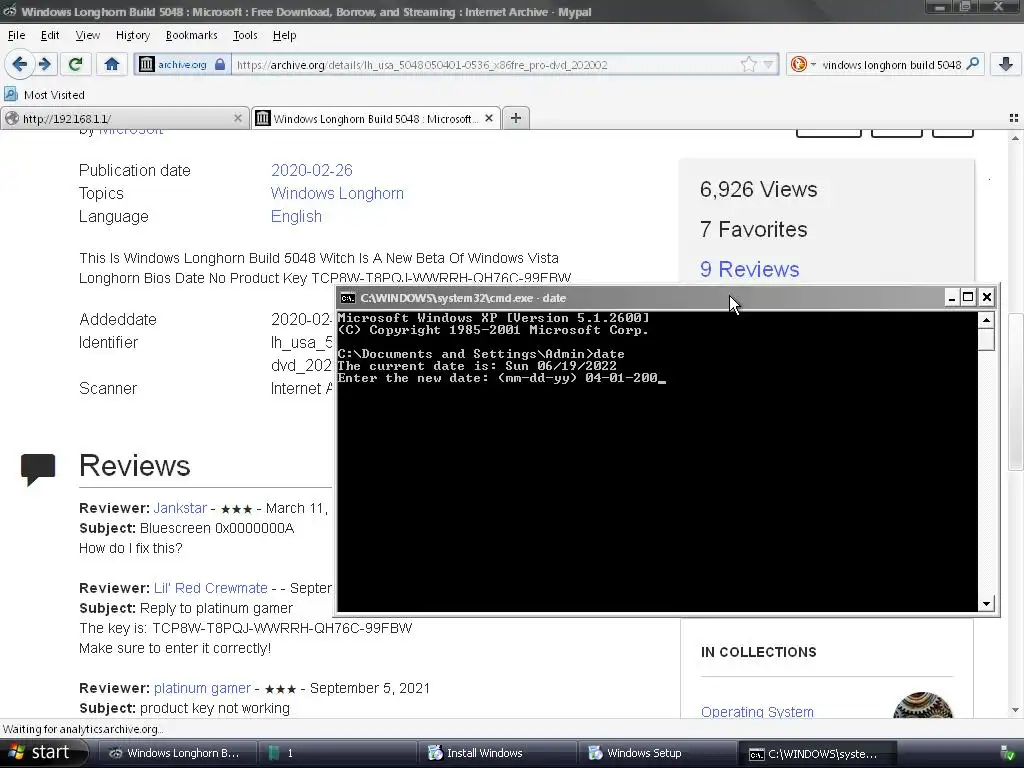The height and width of the screenshot is (768, 1024).
Task: Click the cmd.exe title bar icon
Action: pyautogui.click(x=347, y=298)
